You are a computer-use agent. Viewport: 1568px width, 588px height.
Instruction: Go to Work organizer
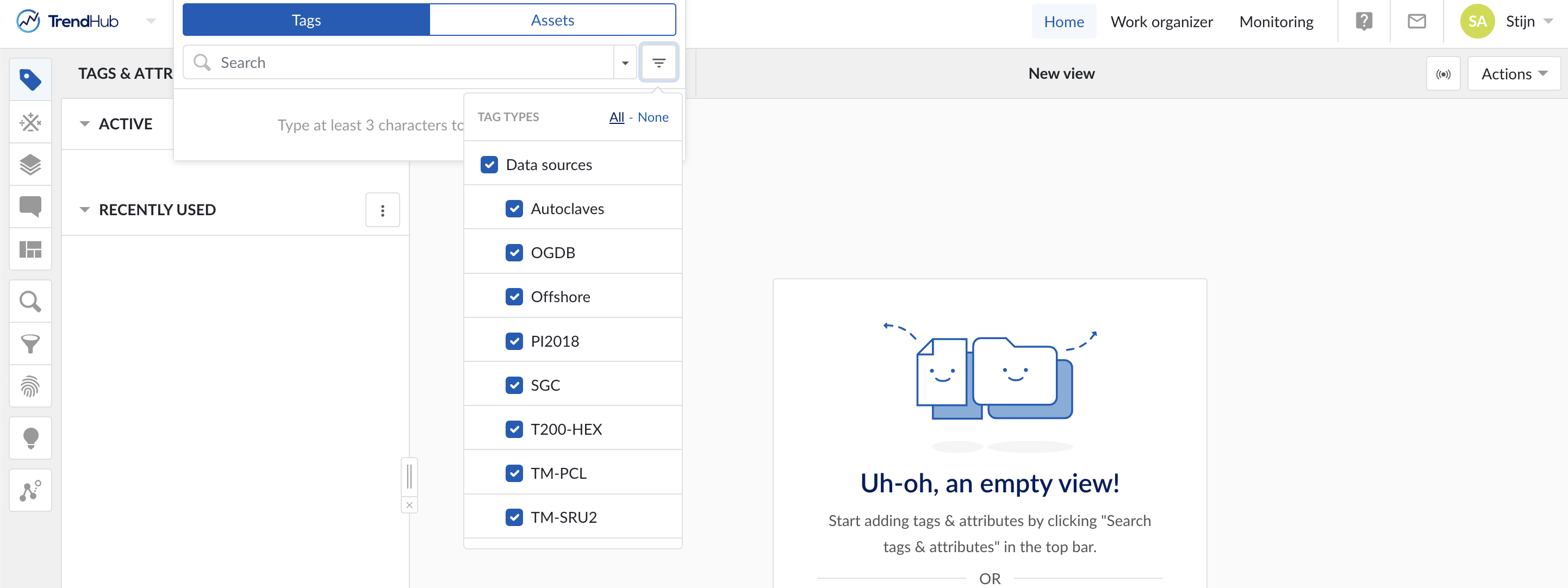(x=1161, y=22)
